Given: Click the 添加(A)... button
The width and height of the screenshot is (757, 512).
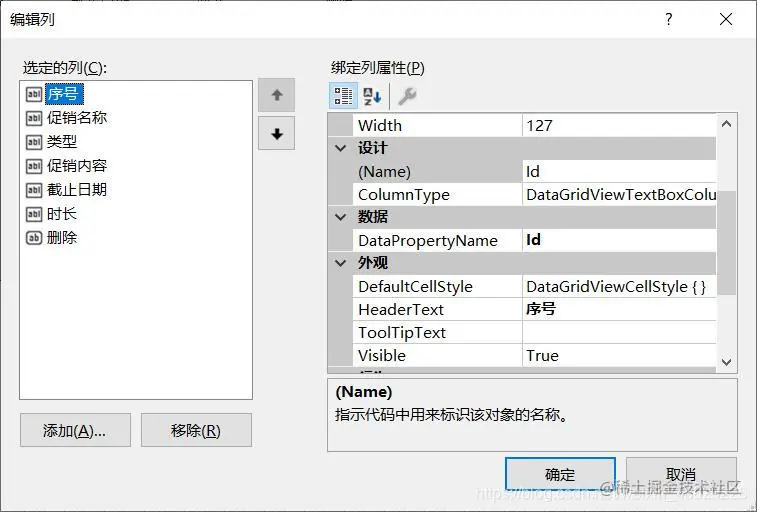Looking at the screenshot, I should (x=75, y=430).
